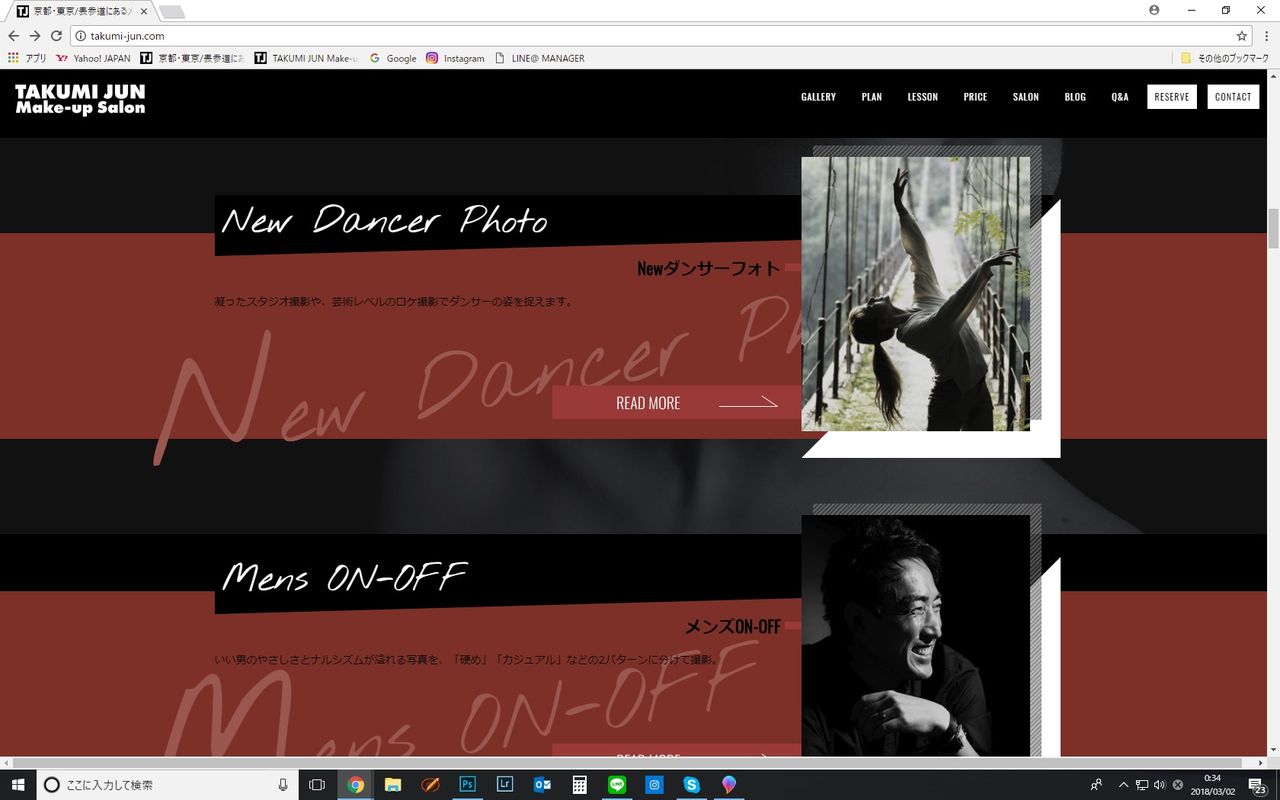This screenshot has width=1280, height=800.
Task: Open Skype from the taskbar
Action: [692, 785]
